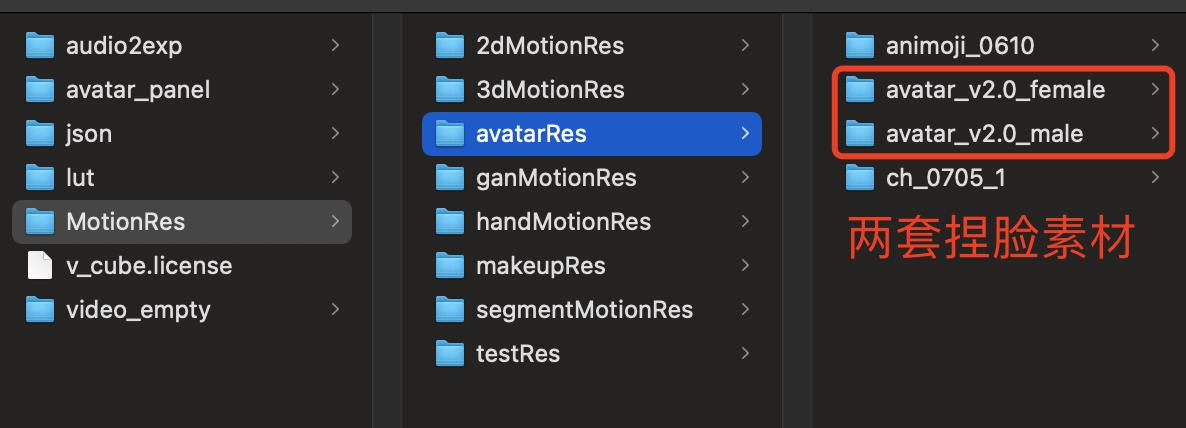Image resolution: width=1186 pixels, height=428 pixels.
Task: Click the video_empty folder icon
Action: (39, 309)
